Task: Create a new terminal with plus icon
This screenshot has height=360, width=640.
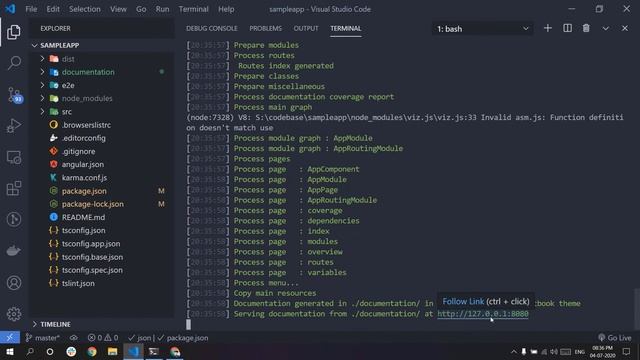Action: (548, 28)
